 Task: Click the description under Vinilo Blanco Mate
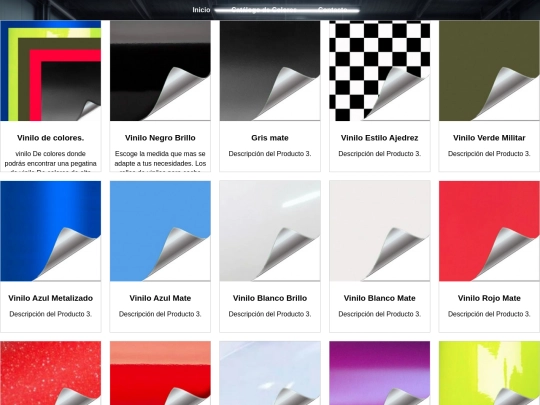(380, 314)
